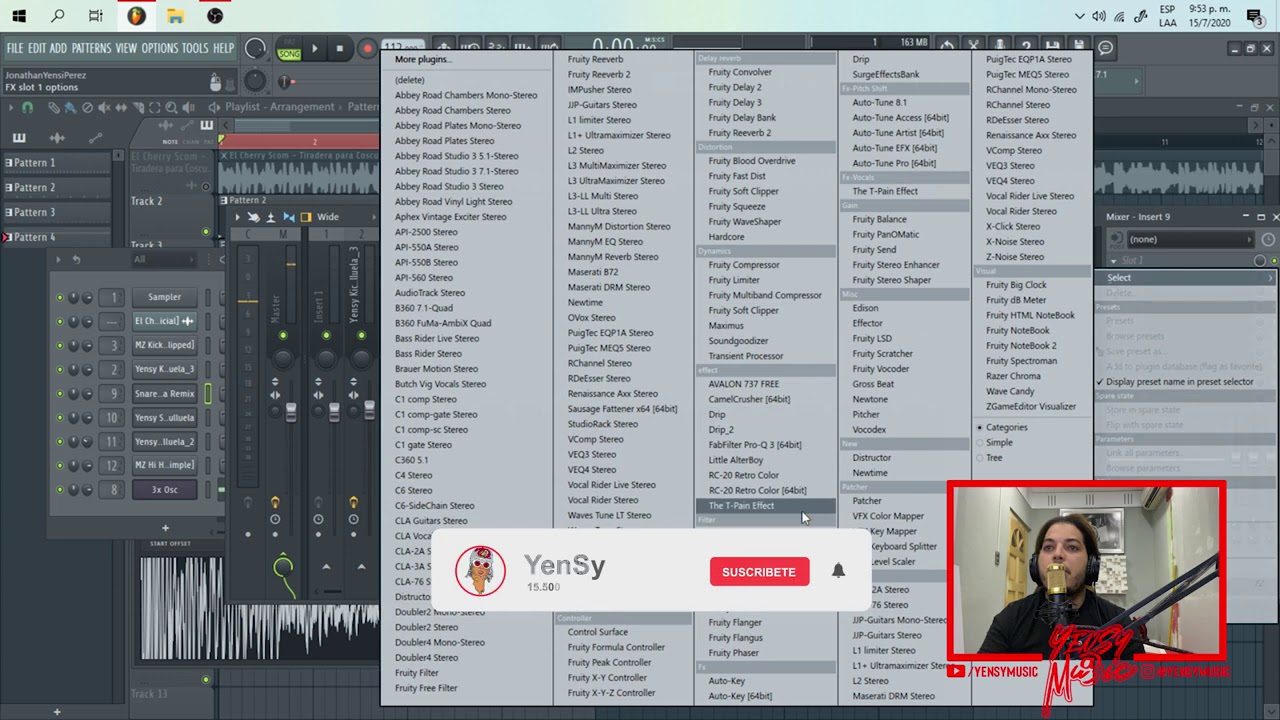
Task: Adjust Insert 1 volume fader
Action: tap(334, 412)
